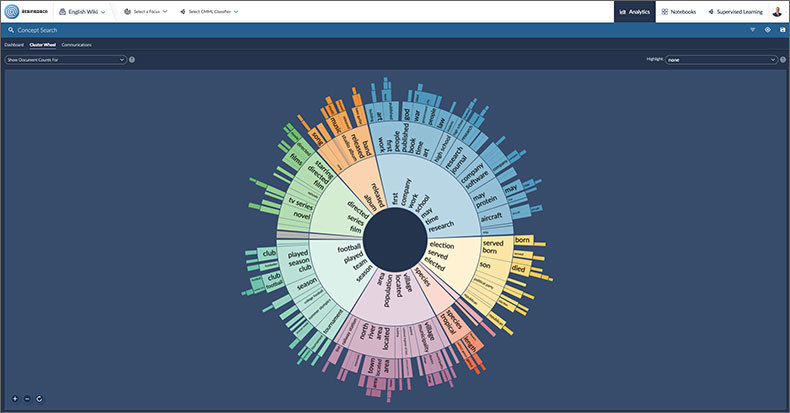
Task: Click the 'god' outer blue segment
Action: (x=406, y=113)
